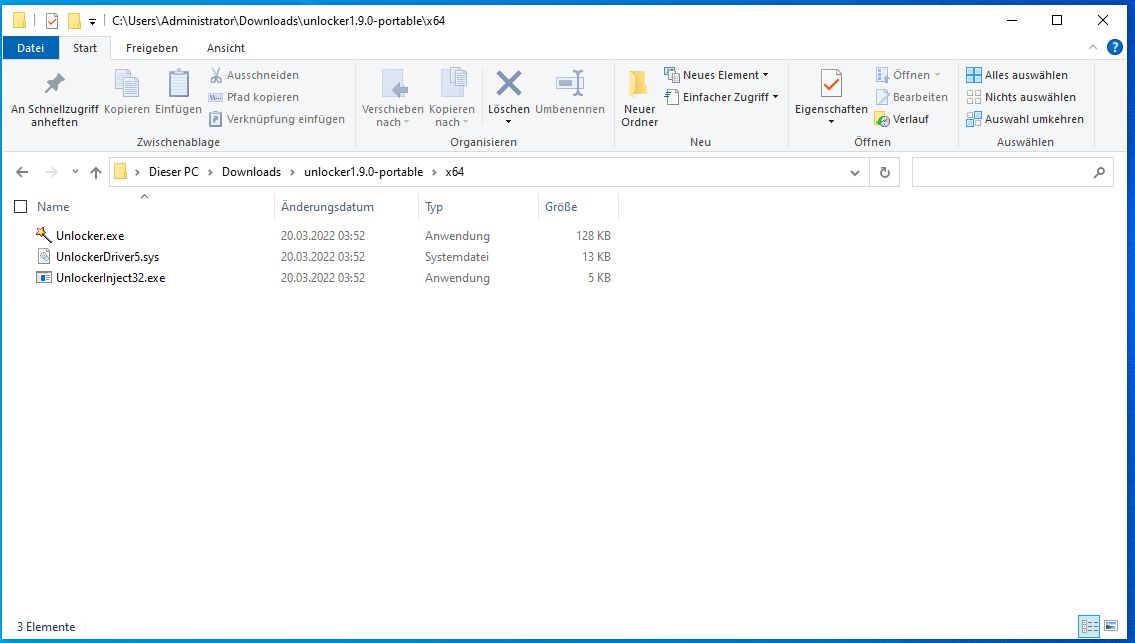Cut selection with Ausschneiden

(254, 75)
